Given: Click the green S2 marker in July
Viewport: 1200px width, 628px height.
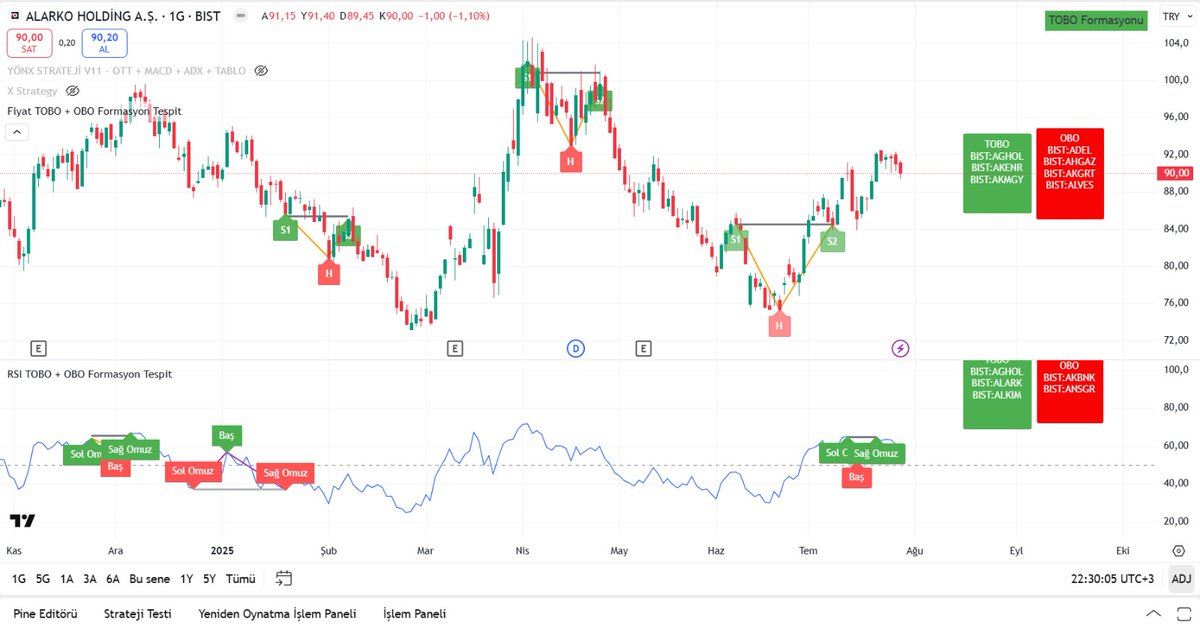Looking at the screenshot, I should point(832,241).
